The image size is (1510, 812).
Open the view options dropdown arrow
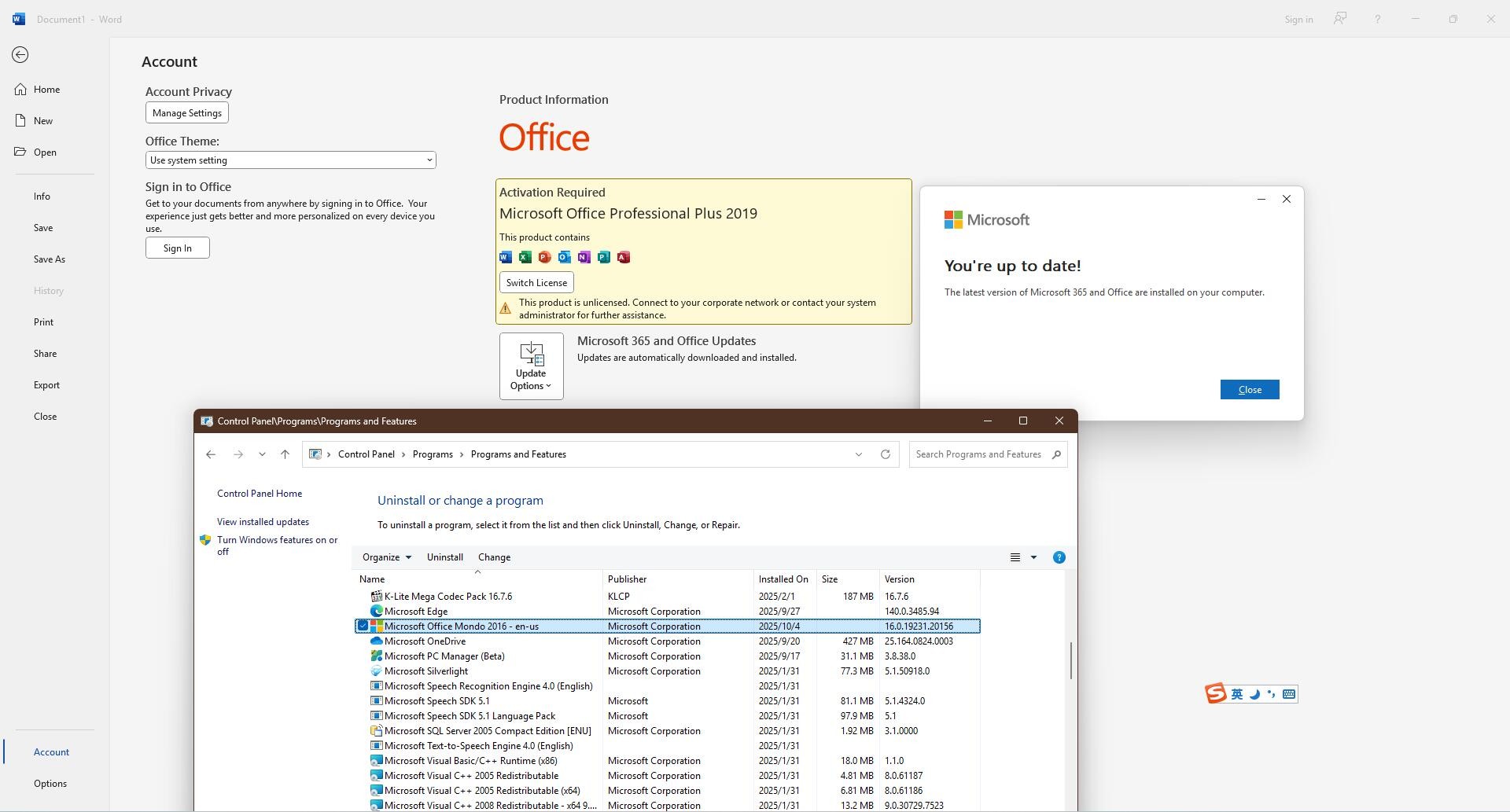(x=1033, y=557)
